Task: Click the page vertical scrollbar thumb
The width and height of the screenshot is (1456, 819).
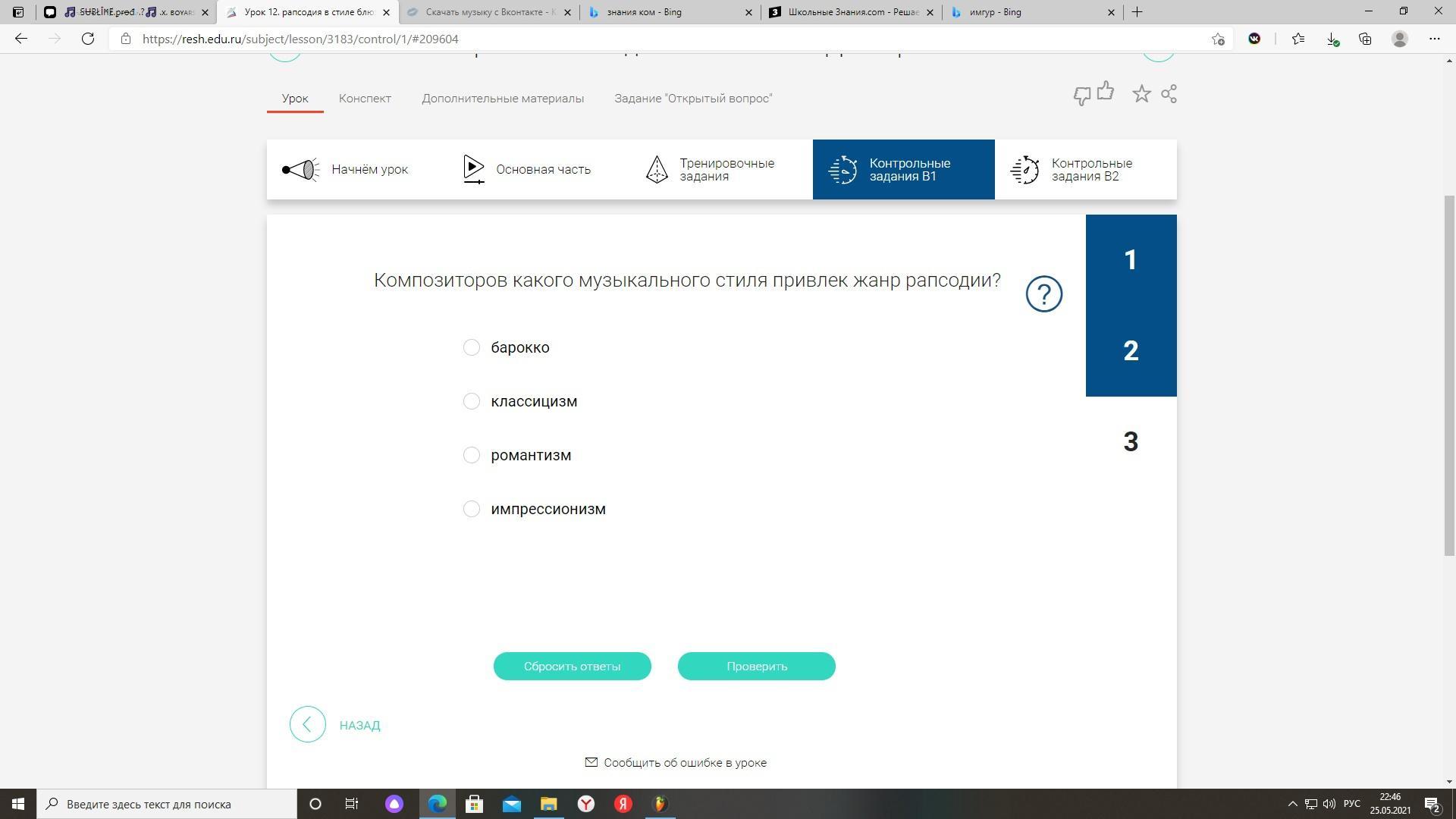Action: [x=1449, y=375]
